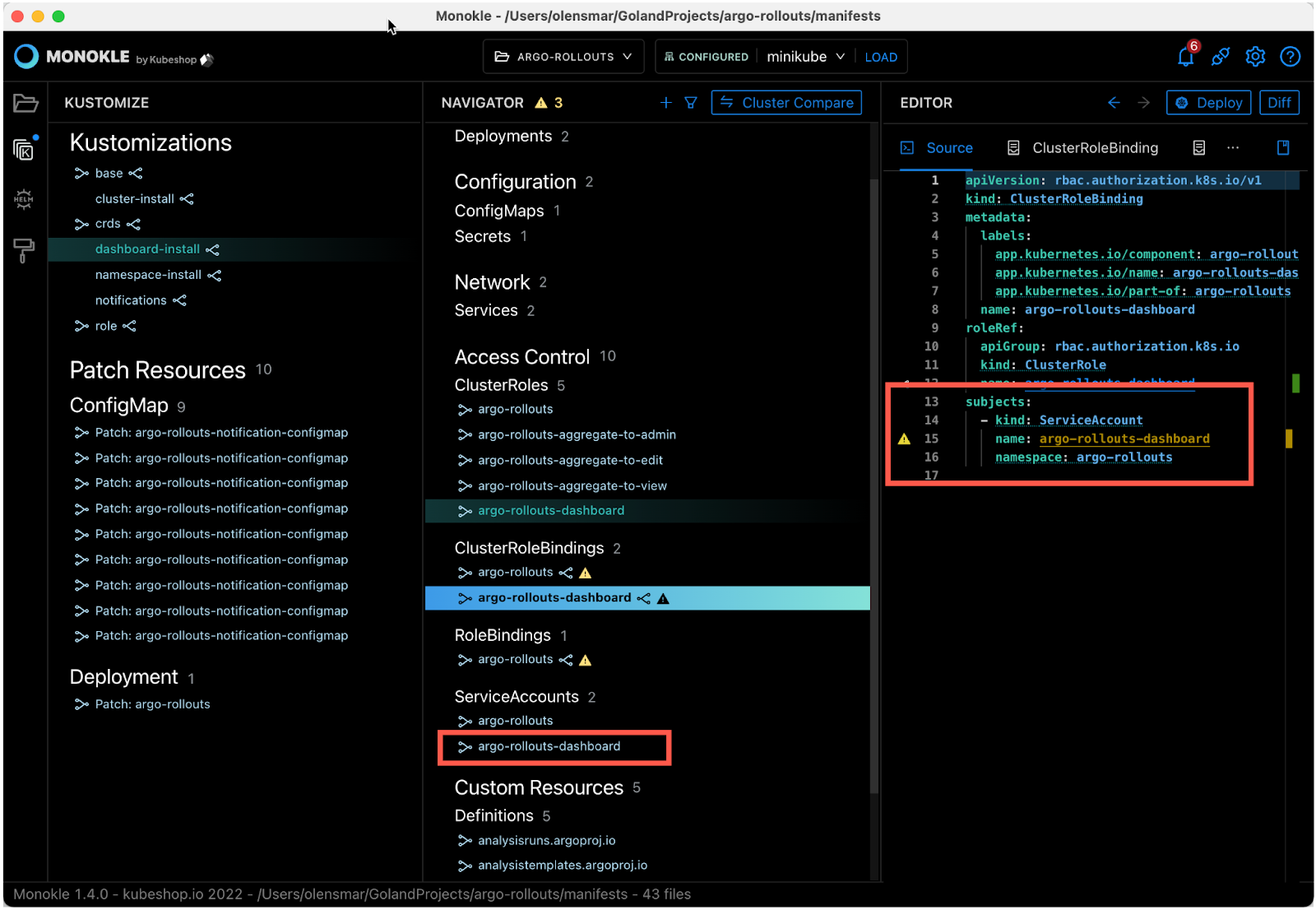
Task: Click the cluster connection plug icon
Action: coord(1221,57)
